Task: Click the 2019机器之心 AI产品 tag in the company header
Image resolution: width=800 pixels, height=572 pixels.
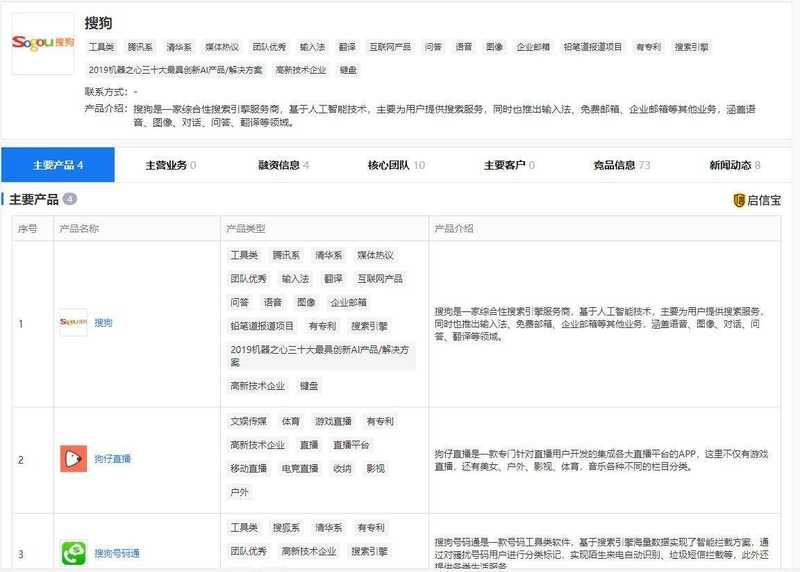Action: (x=175, y=70)
